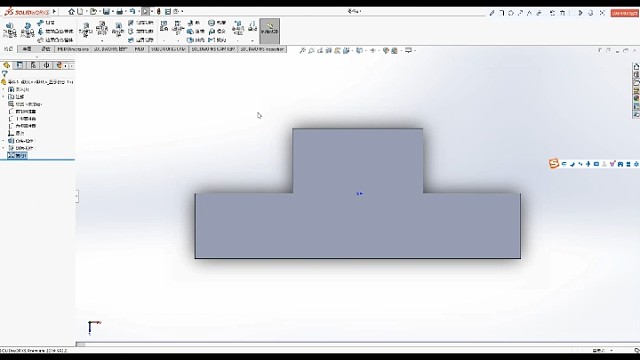
Task: Open the Sketch ribbon tab
Action: click(x=27, y=49)
